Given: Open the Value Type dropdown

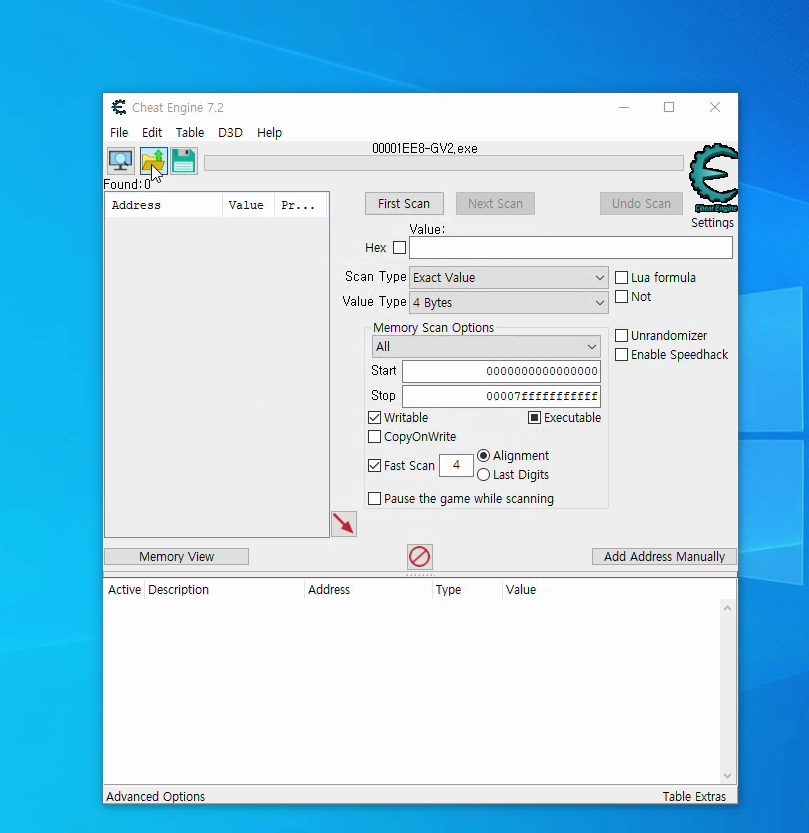Looking at the screenshot, I should [509, 302].
